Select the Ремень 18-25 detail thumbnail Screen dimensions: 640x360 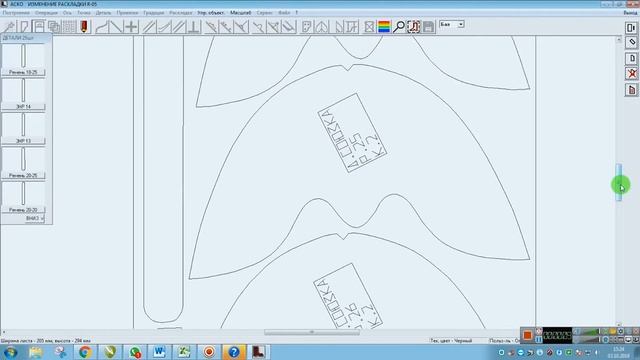click(23, 59)
